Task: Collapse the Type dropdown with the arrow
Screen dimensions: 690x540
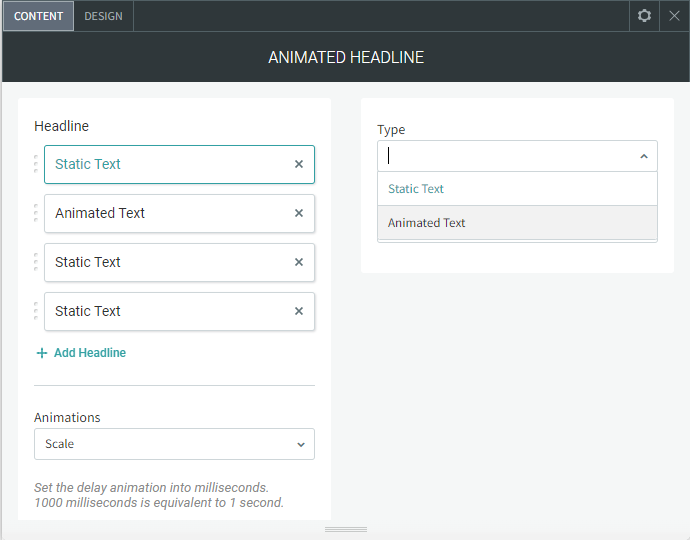Action: pos(643,156)
